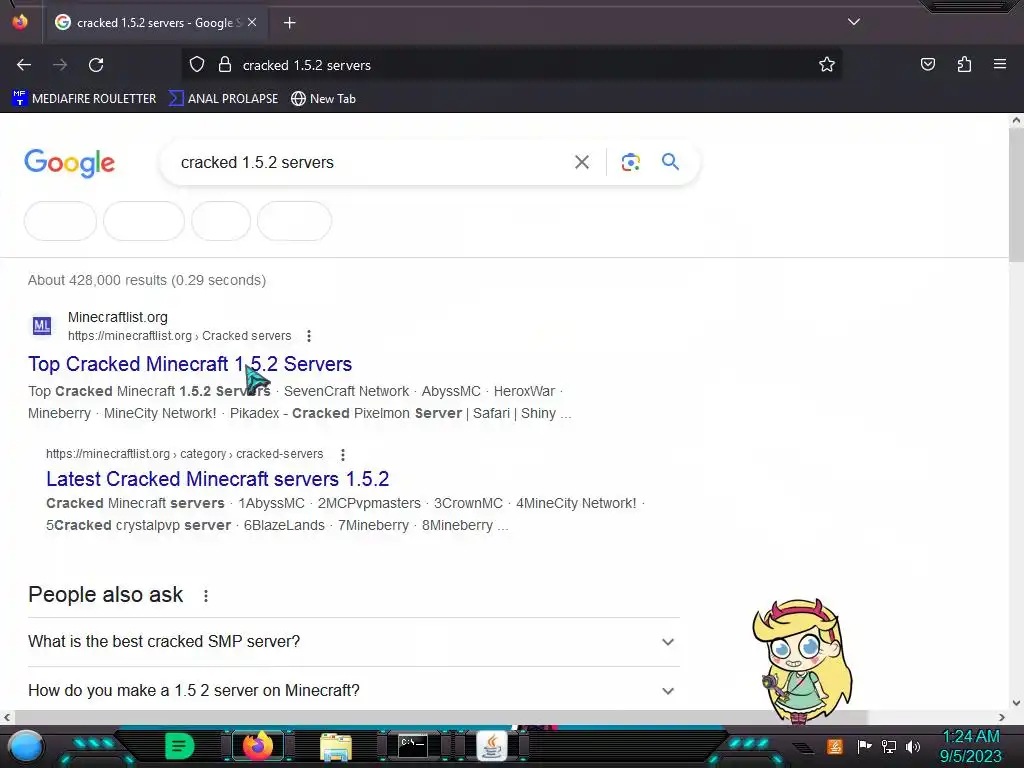The height and width of the screenshot is (768, 1024).
Task: Open People also ask options menu
Action: tap(206, 596)
